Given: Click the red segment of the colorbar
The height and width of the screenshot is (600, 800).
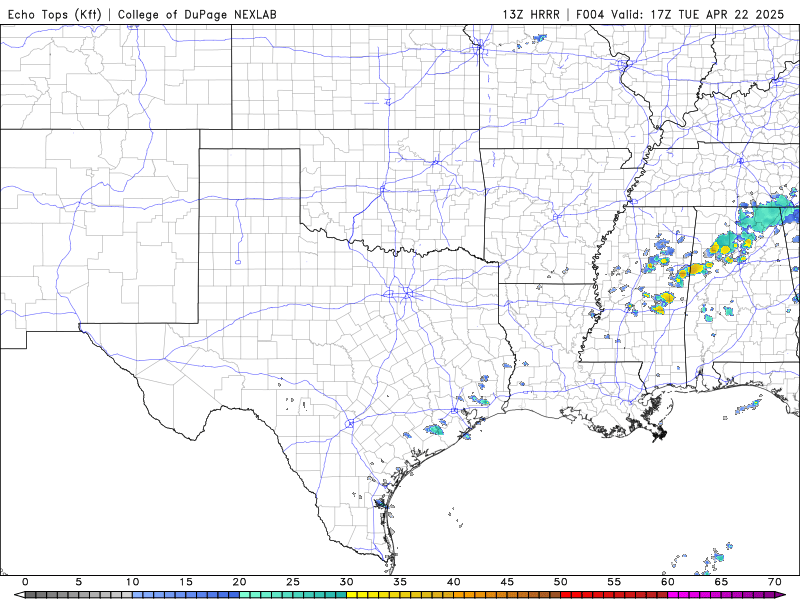Looking at the screenshot, I should 614,595.
